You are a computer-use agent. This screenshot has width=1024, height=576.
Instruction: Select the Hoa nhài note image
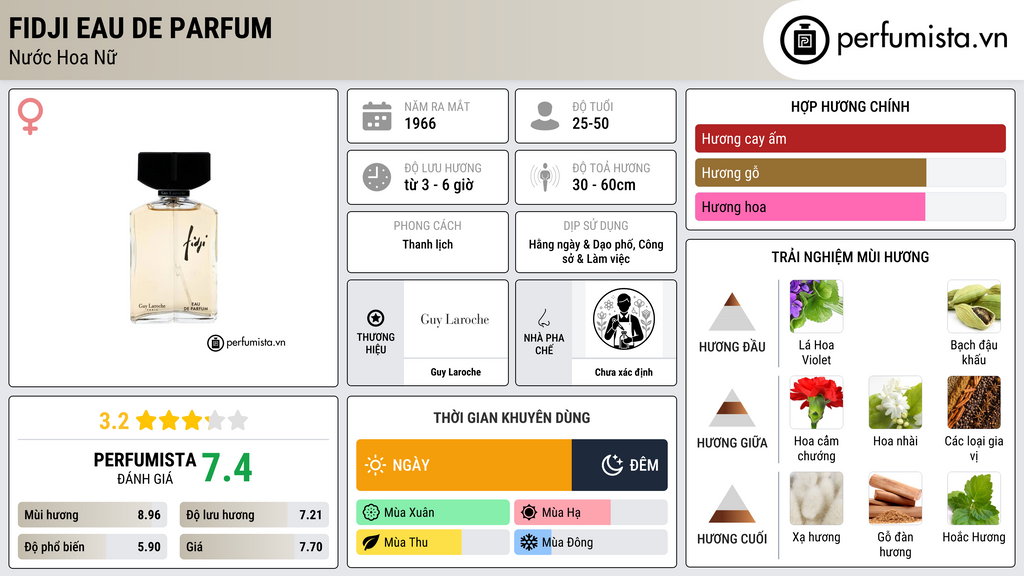[895, 402]
